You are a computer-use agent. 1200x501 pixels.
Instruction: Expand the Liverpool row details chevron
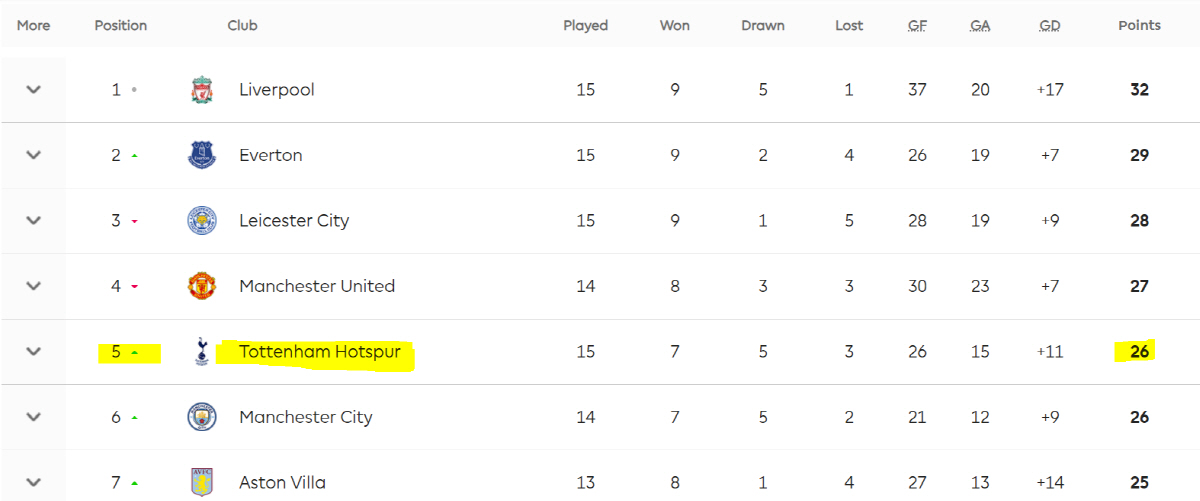(x=33, y=90)
